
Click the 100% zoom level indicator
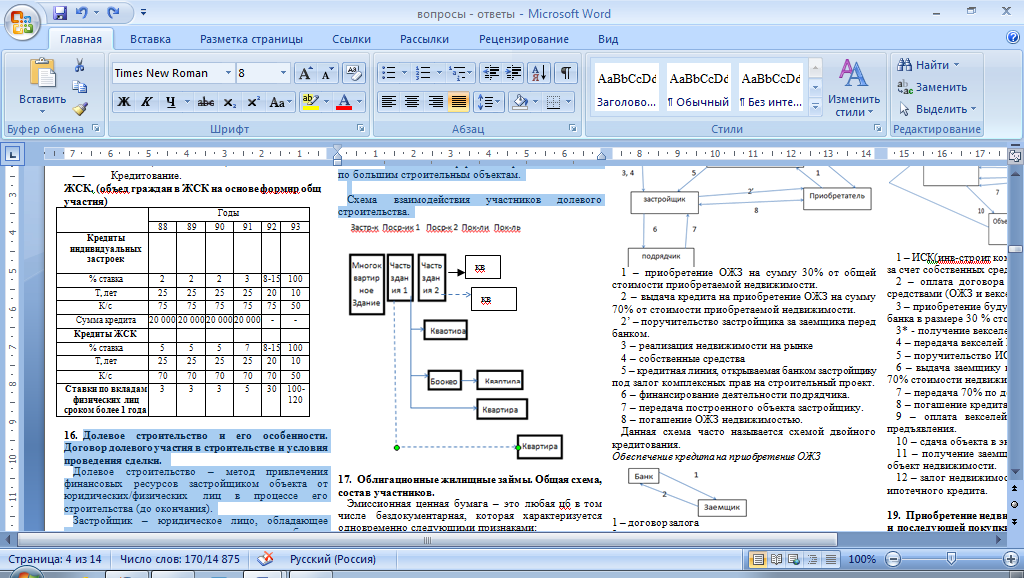pos(861,559)
